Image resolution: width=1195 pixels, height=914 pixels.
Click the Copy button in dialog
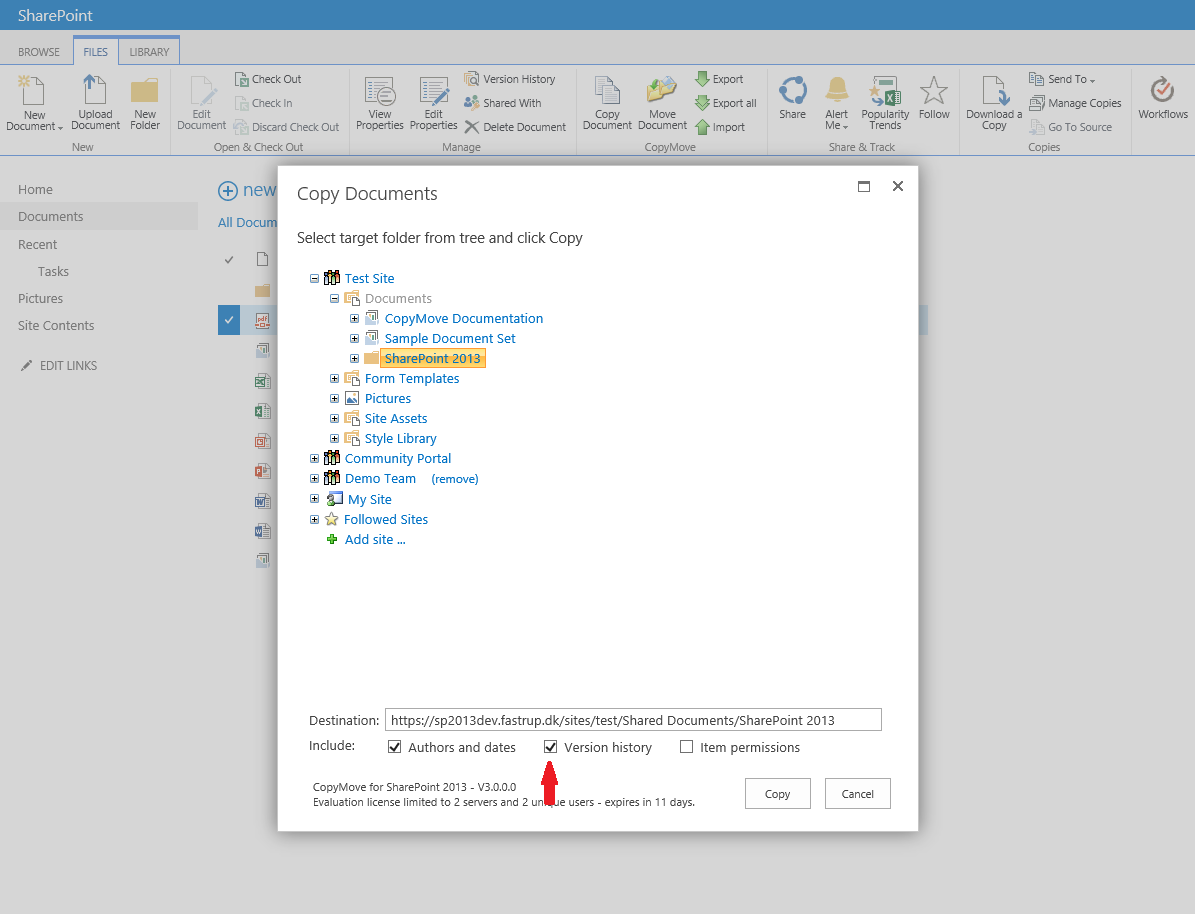[777, 794]
